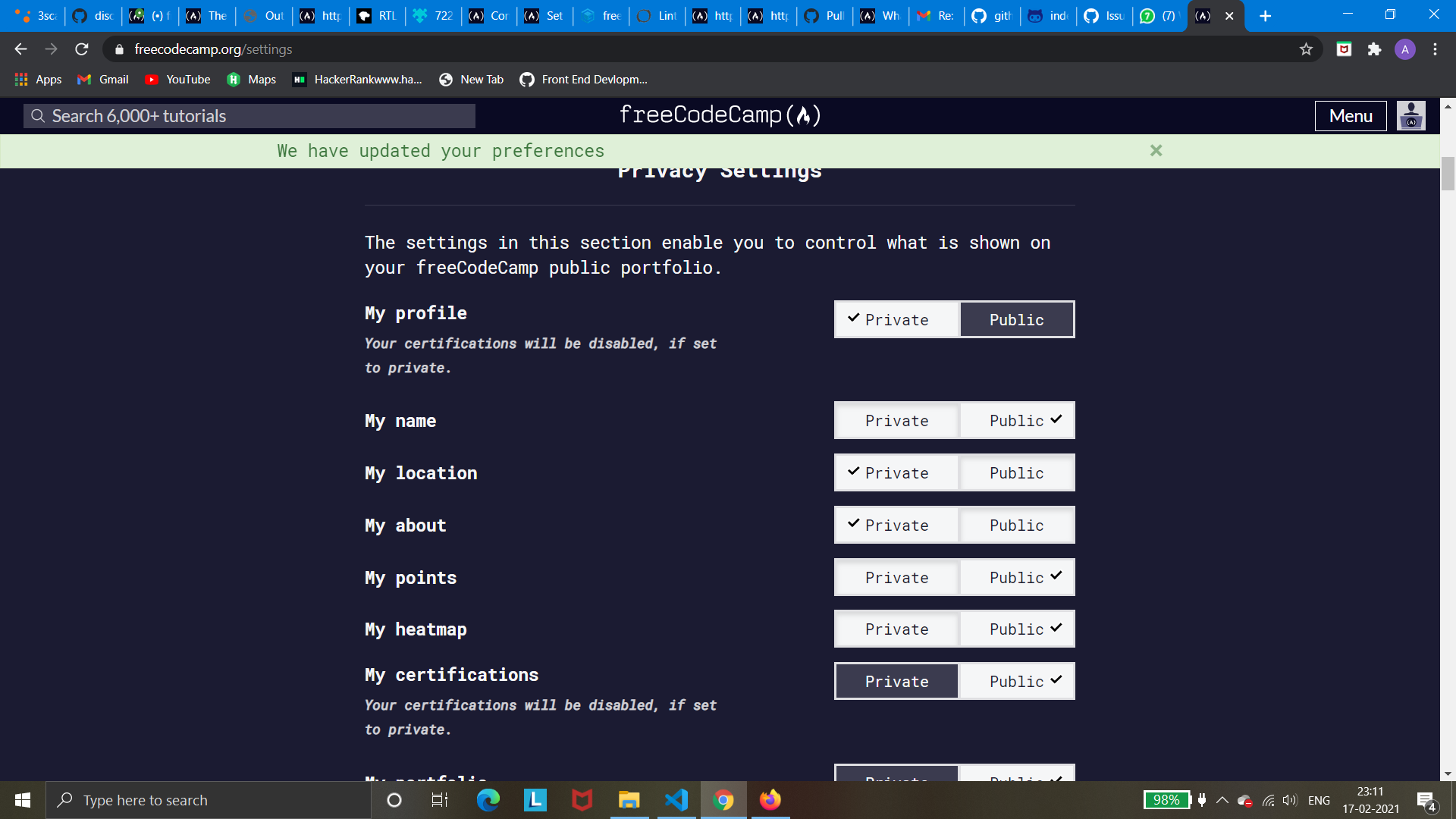The height and width of the screenshot is (819, 1456).
Task: Open the Chrome customization three-dot menu
Action: click(1434, 49)
